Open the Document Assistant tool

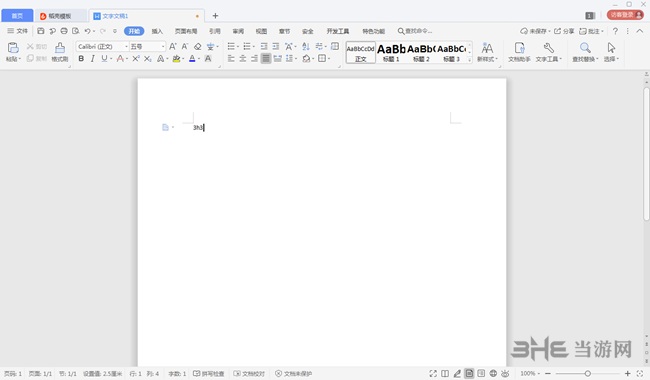pos(519,52)
